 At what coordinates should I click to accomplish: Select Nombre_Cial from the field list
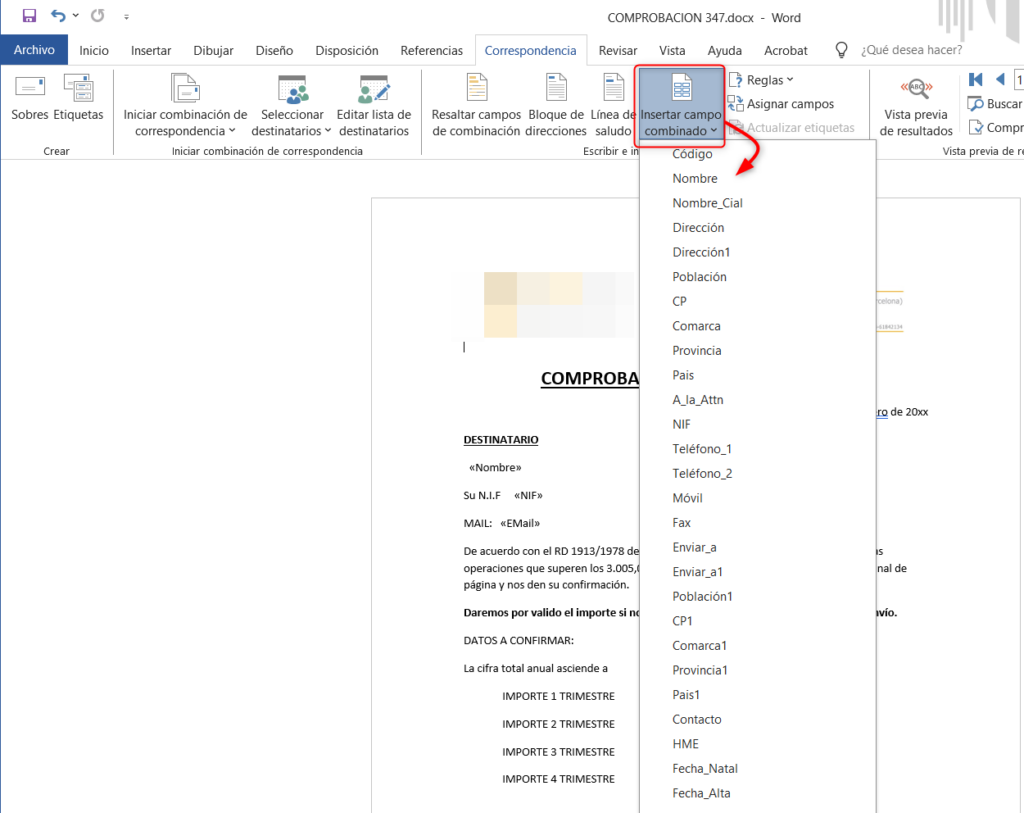(707, 203)
